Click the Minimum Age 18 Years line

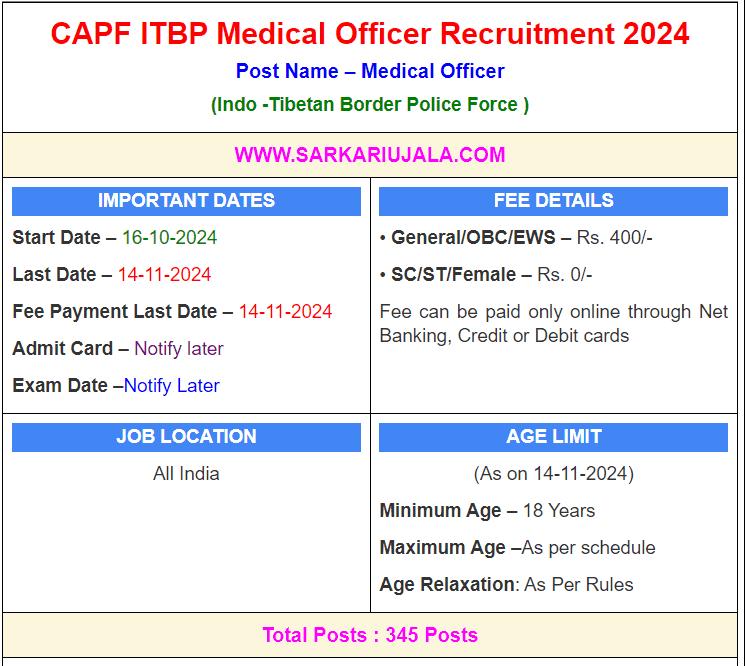click(x=487, y=511)
